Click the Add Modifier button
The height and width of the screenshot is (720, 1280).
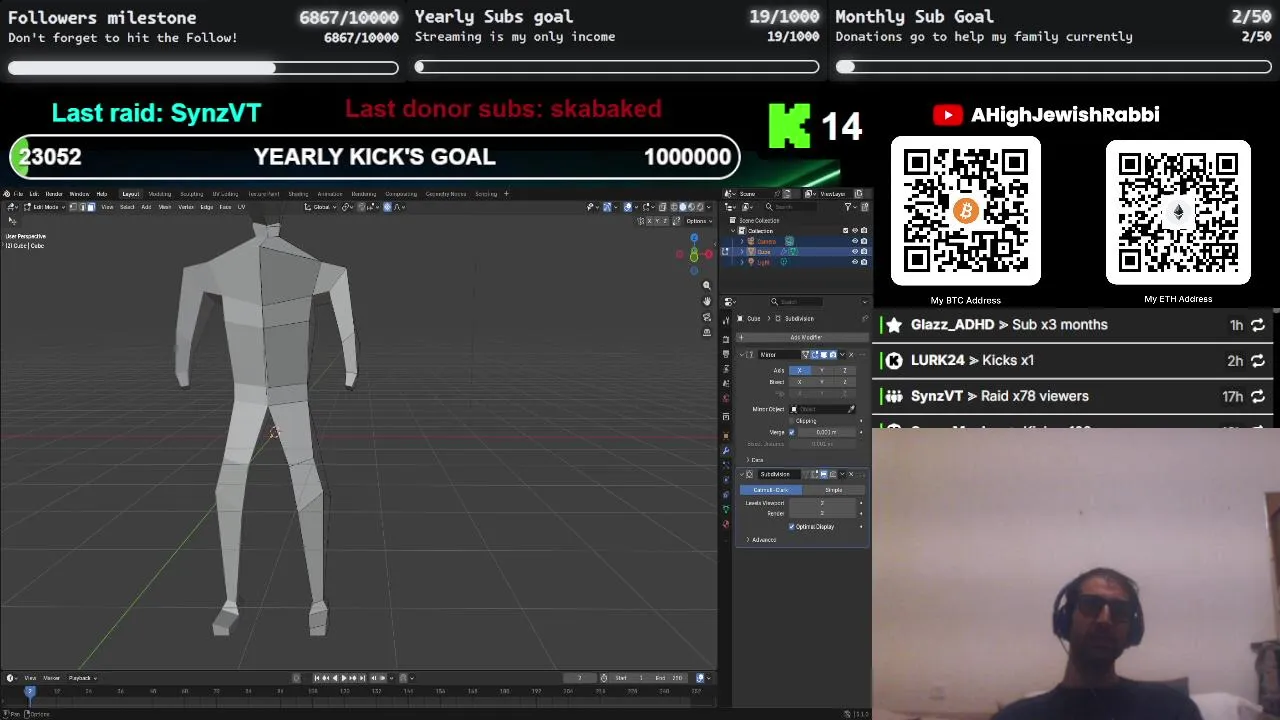803,338
